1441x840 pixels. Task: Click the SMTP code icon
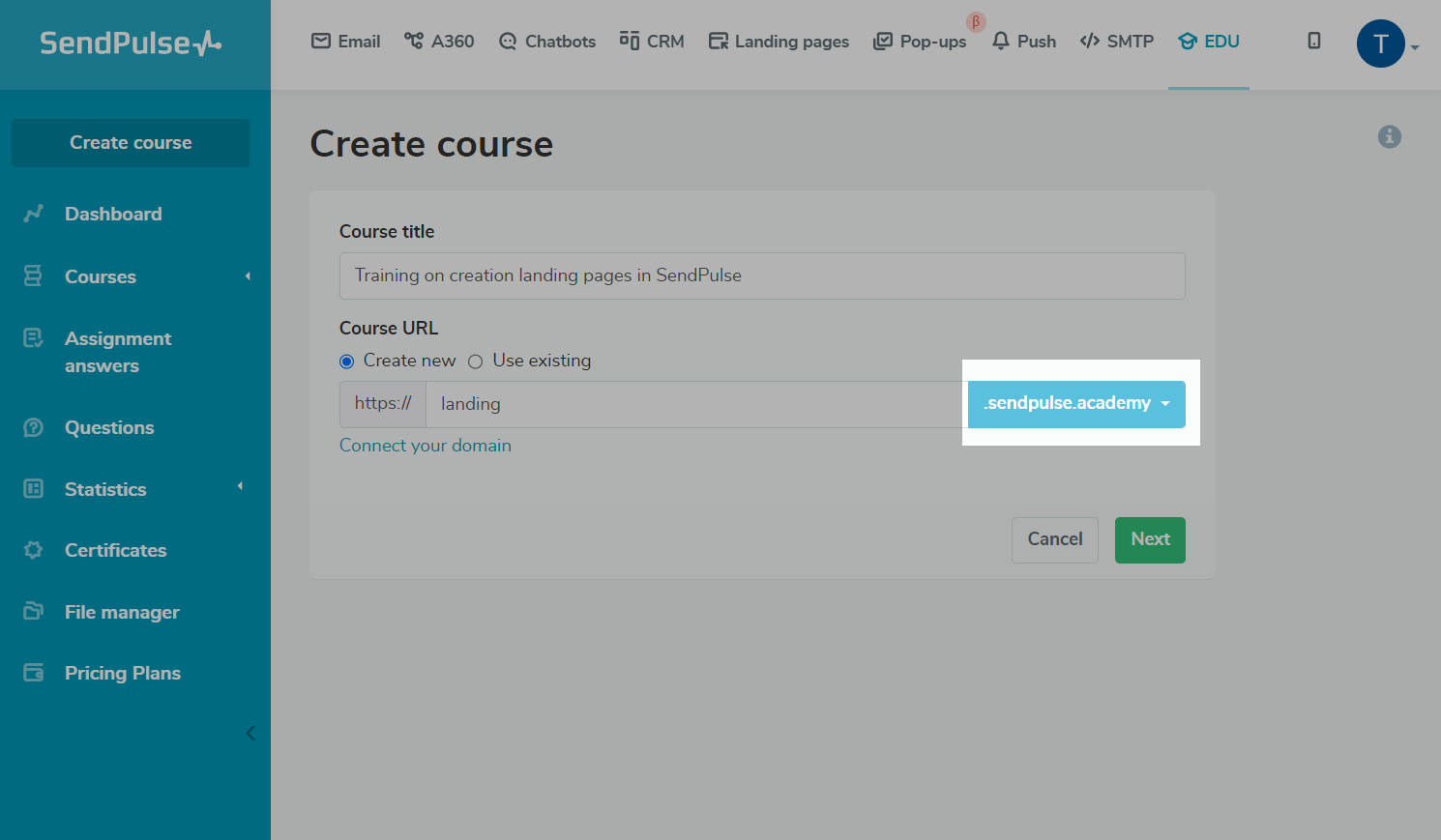pyautogui.click(x=1090, y=41)
